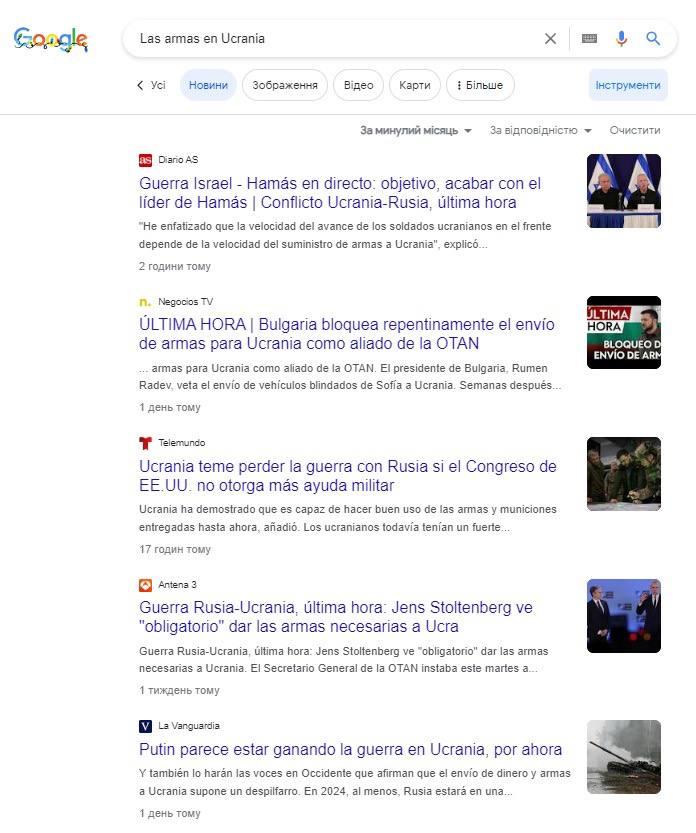This screenshot has width=696, height=833.
Task: Select the Карти tab
Action: [414, 85]
